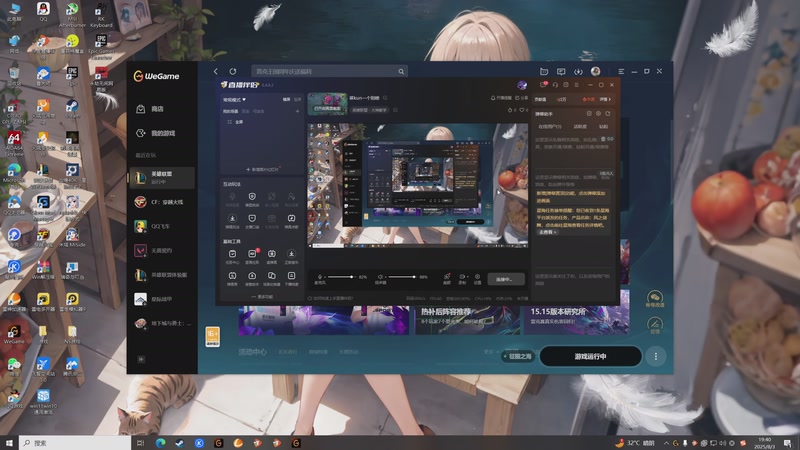This screenshot has width=800, height=450.
Task: Open the red-badged message icon in 直播伴侣 title bar
Action: click(544, 85)
